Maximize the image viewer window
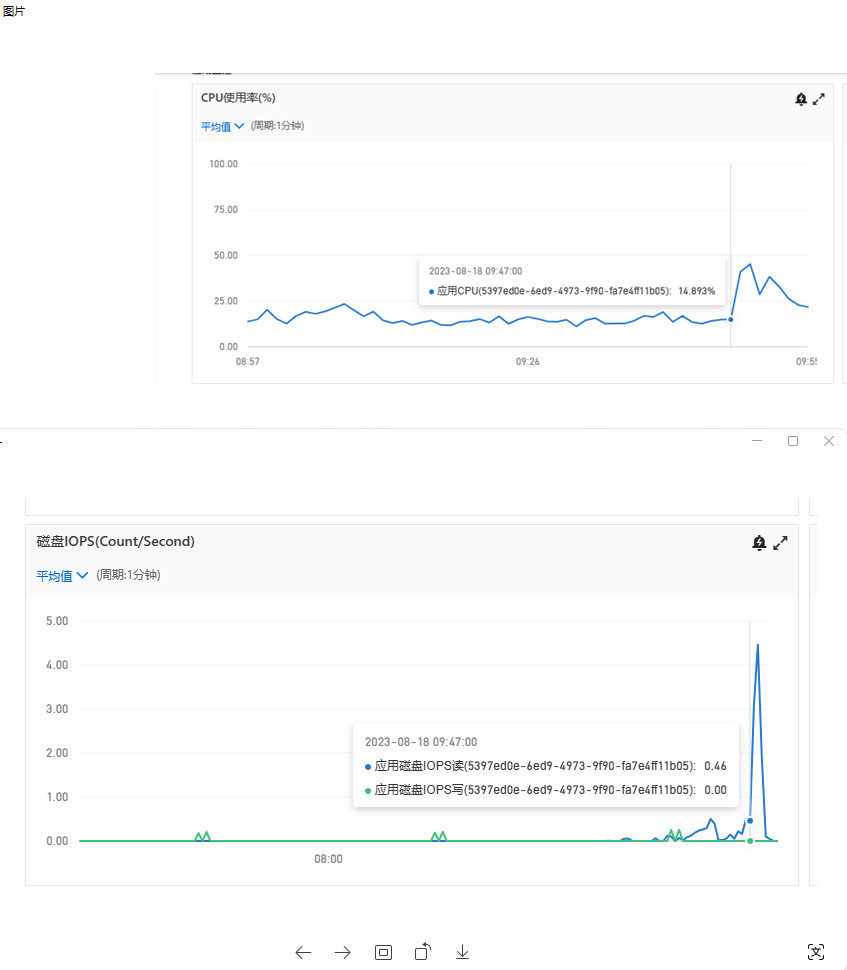Image resolution: width=847 pixels, height=970 pixels. coord(793,441)
